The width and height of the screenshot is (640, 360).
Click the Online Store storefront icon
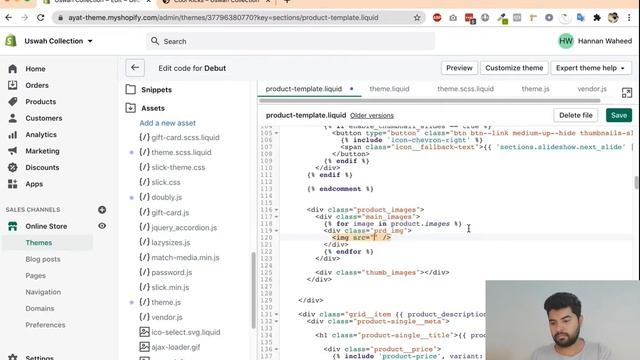click(13, 226)
